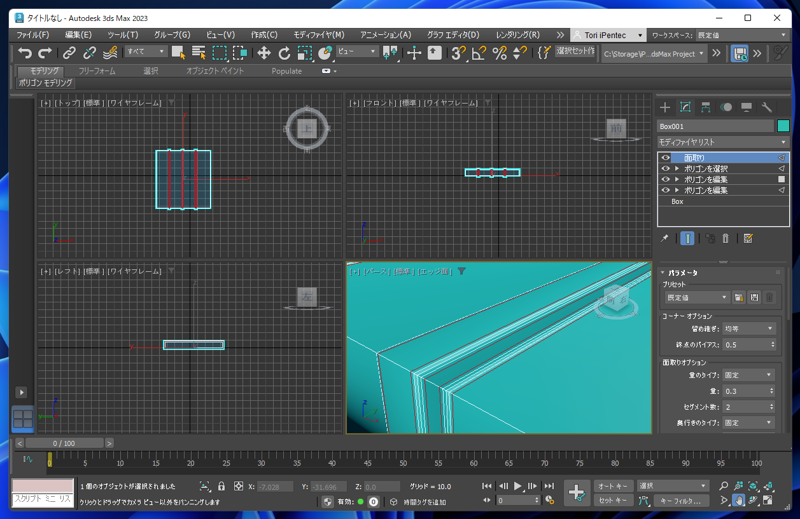Toggle Window/Crossing selection mode icon
This screenshot has width=800, height=519.
pos(240,53)
